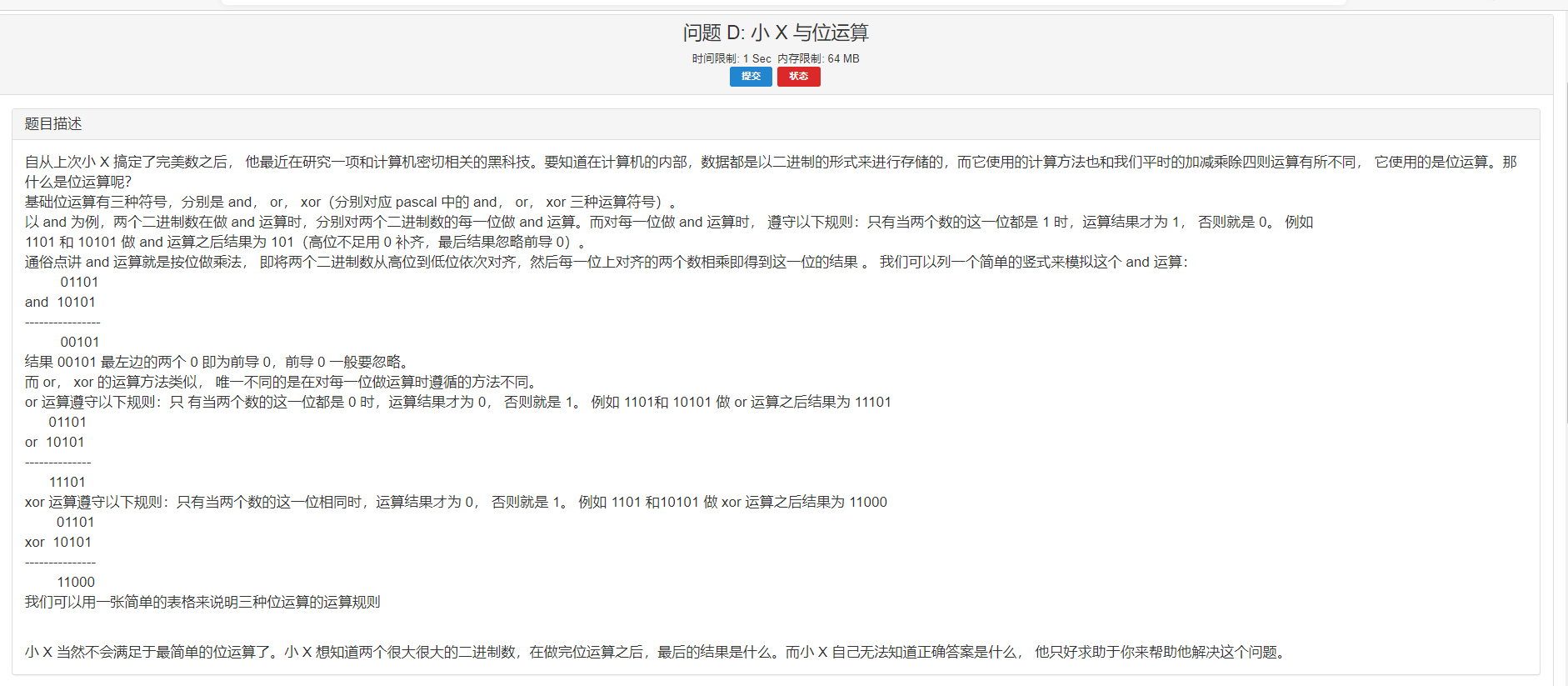Click the red 状态 status button
This screenshot has width=1568, height=686.
tap(798, 76)
